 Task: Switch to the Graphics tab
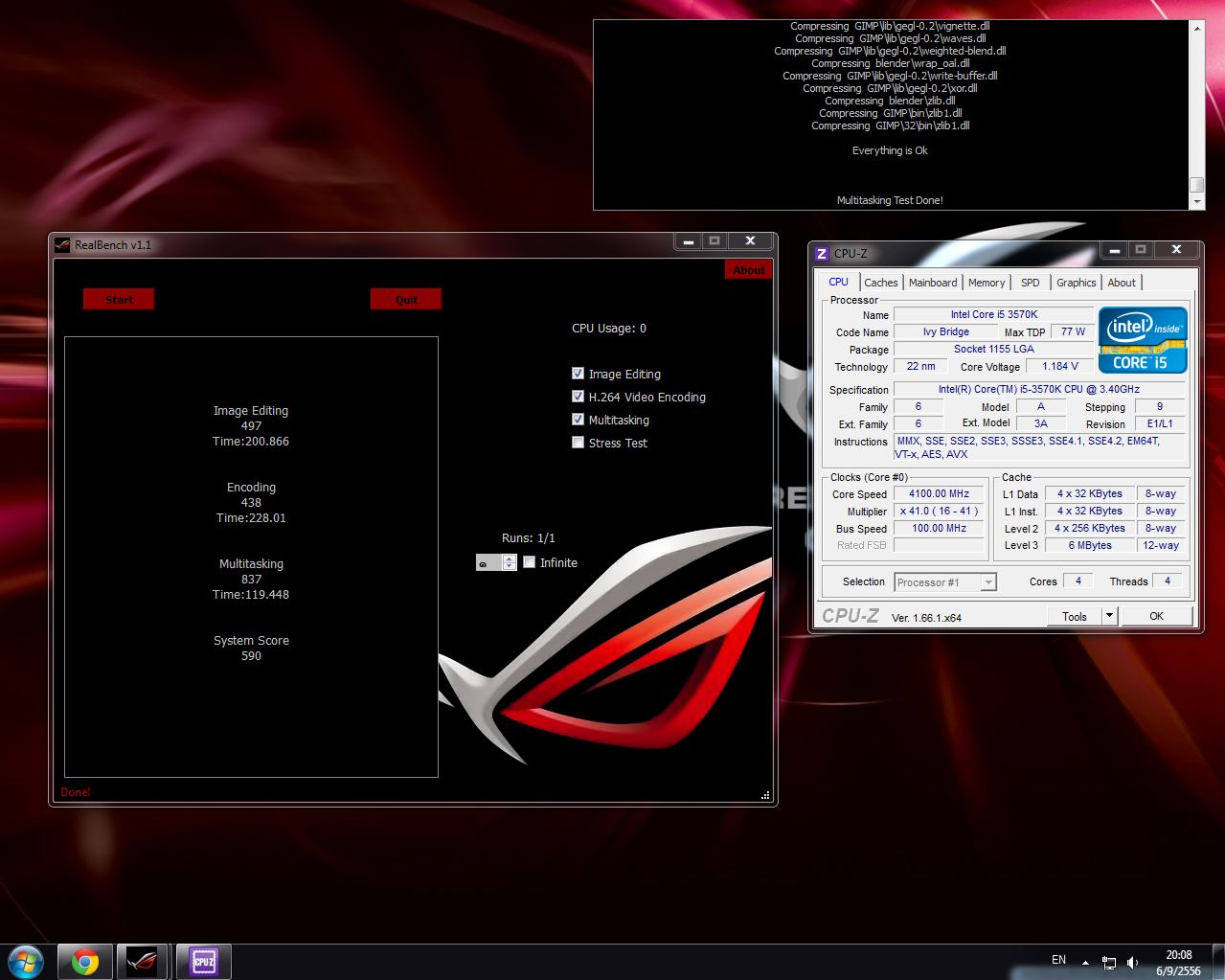[1076, 283]
